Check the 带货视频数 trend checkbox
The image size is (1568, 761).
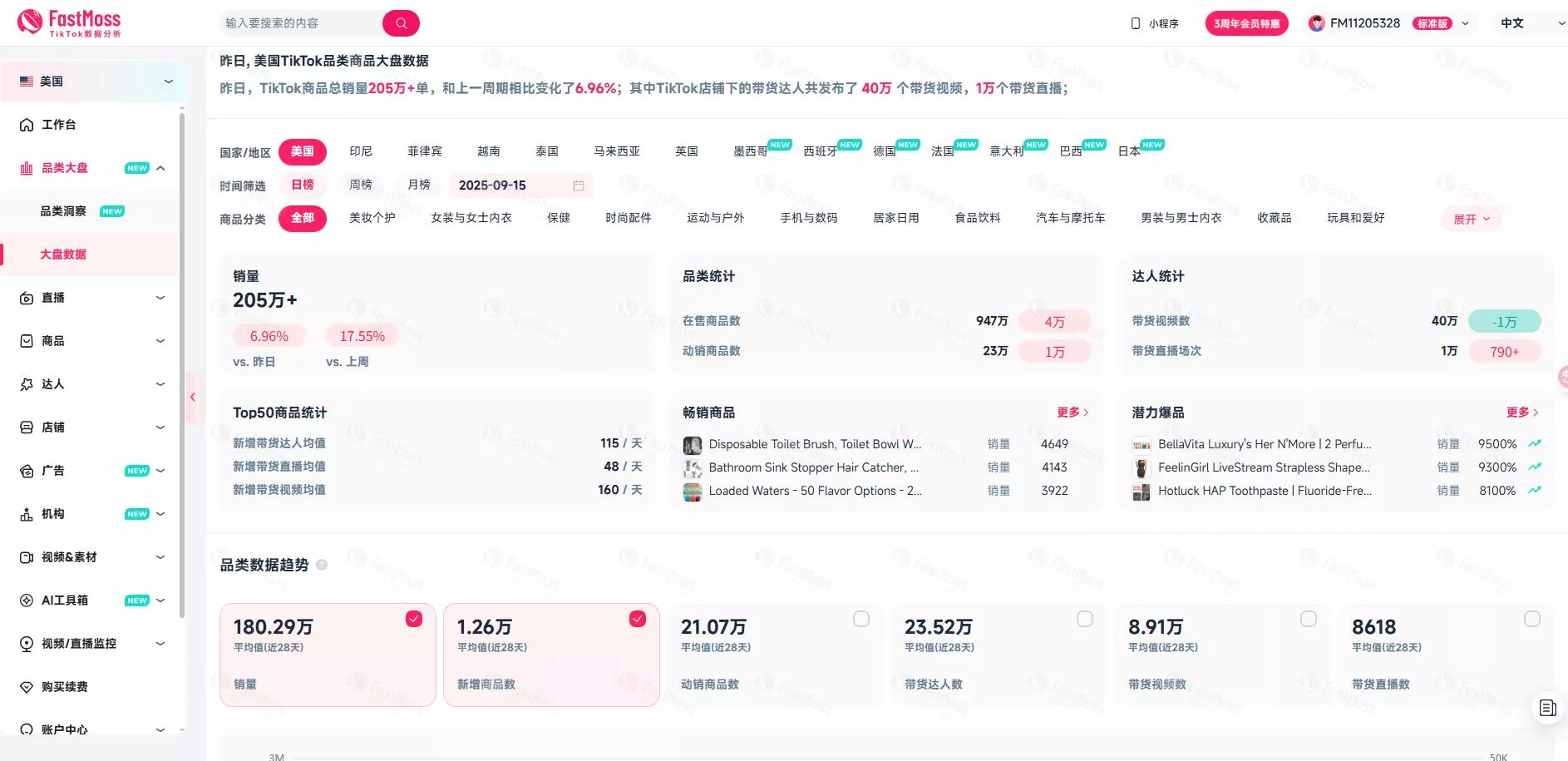(x=1309, y=619)
